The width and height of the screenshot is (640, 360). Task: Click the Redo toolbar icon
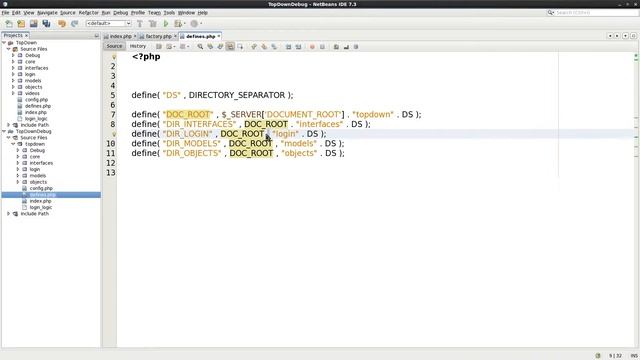point(74,24)
